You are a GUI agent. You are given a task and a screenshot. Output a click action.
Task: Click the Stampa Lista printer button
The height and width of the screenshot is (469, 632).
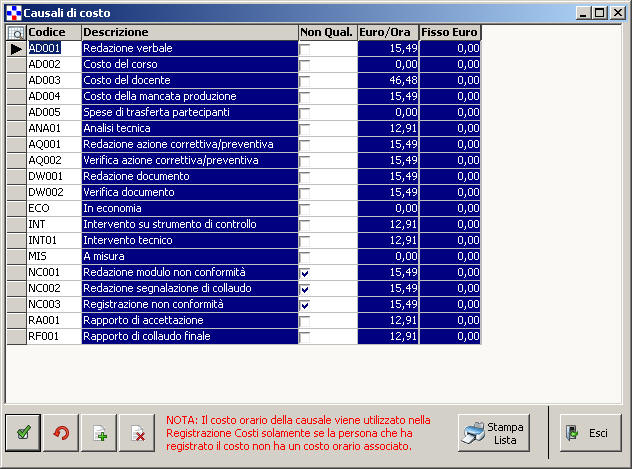click(493, 432)
